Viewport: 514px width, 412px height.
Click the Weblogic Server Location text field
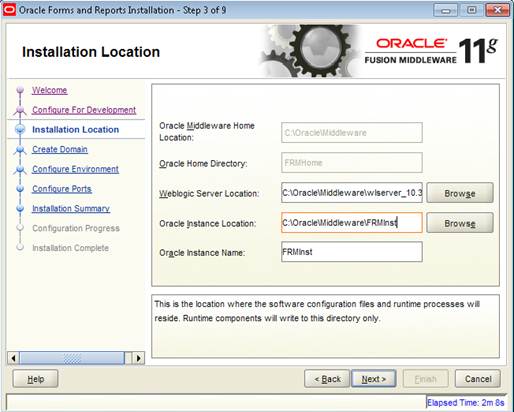pos(352,193)
